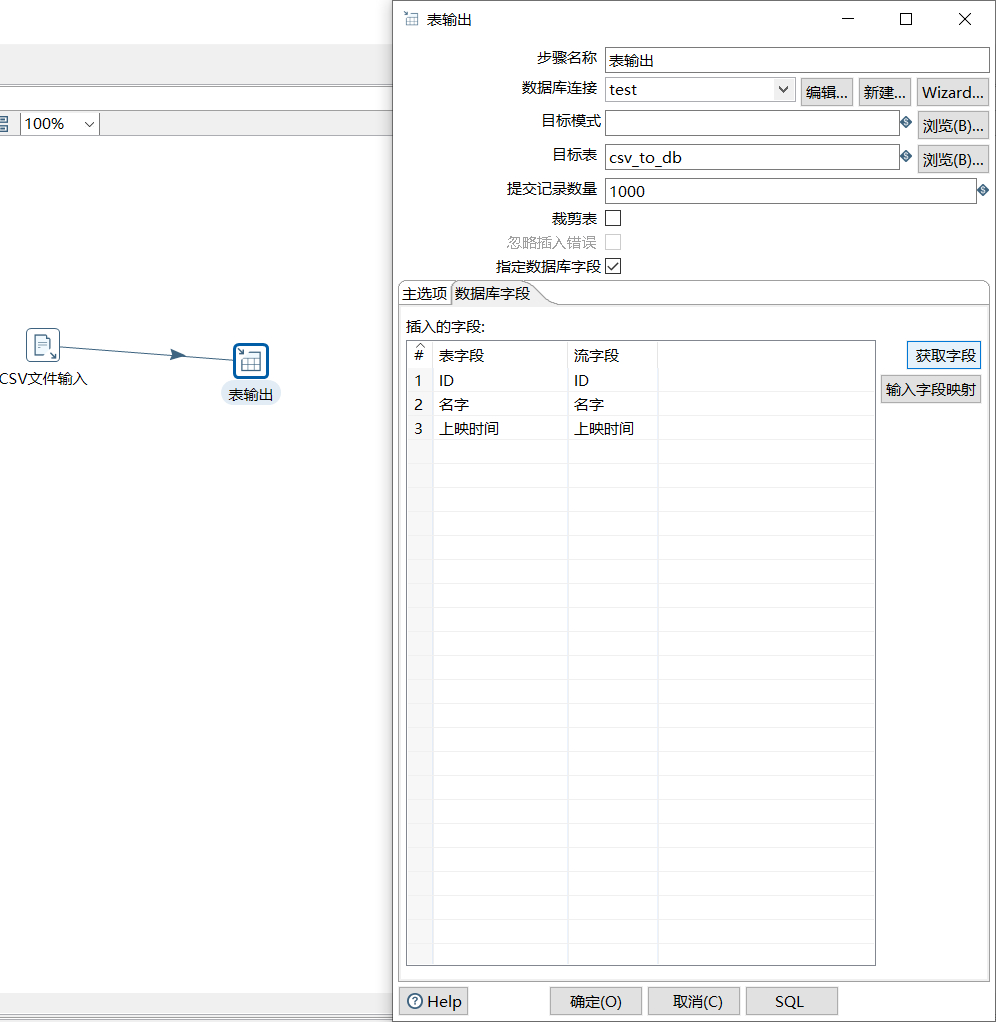This screenshot has height=1022, width=996.
Task: Open the 输入字段映射 mapping dialog
Action: 930,390
